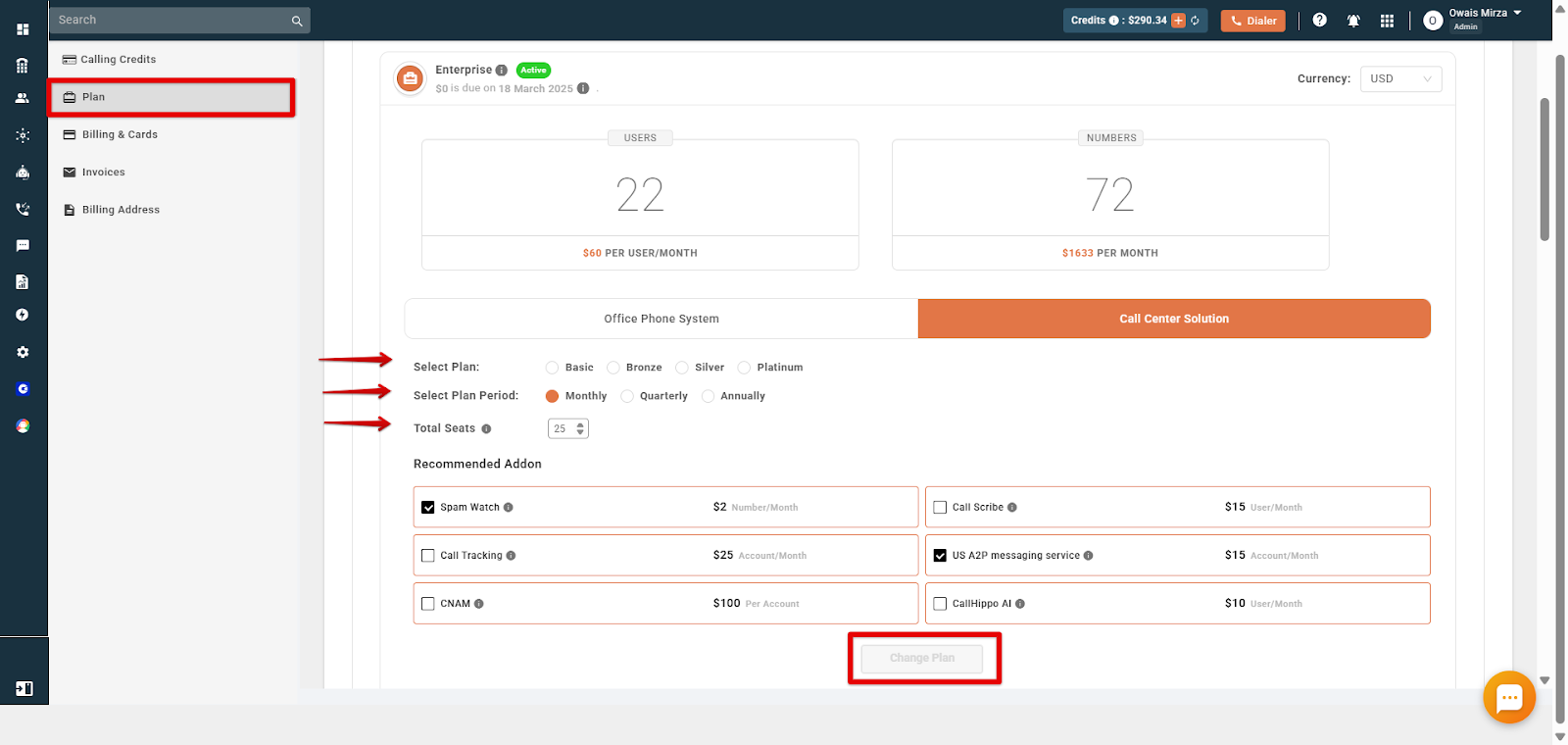Check the Call Tracking addon

(x=428, y=556)
